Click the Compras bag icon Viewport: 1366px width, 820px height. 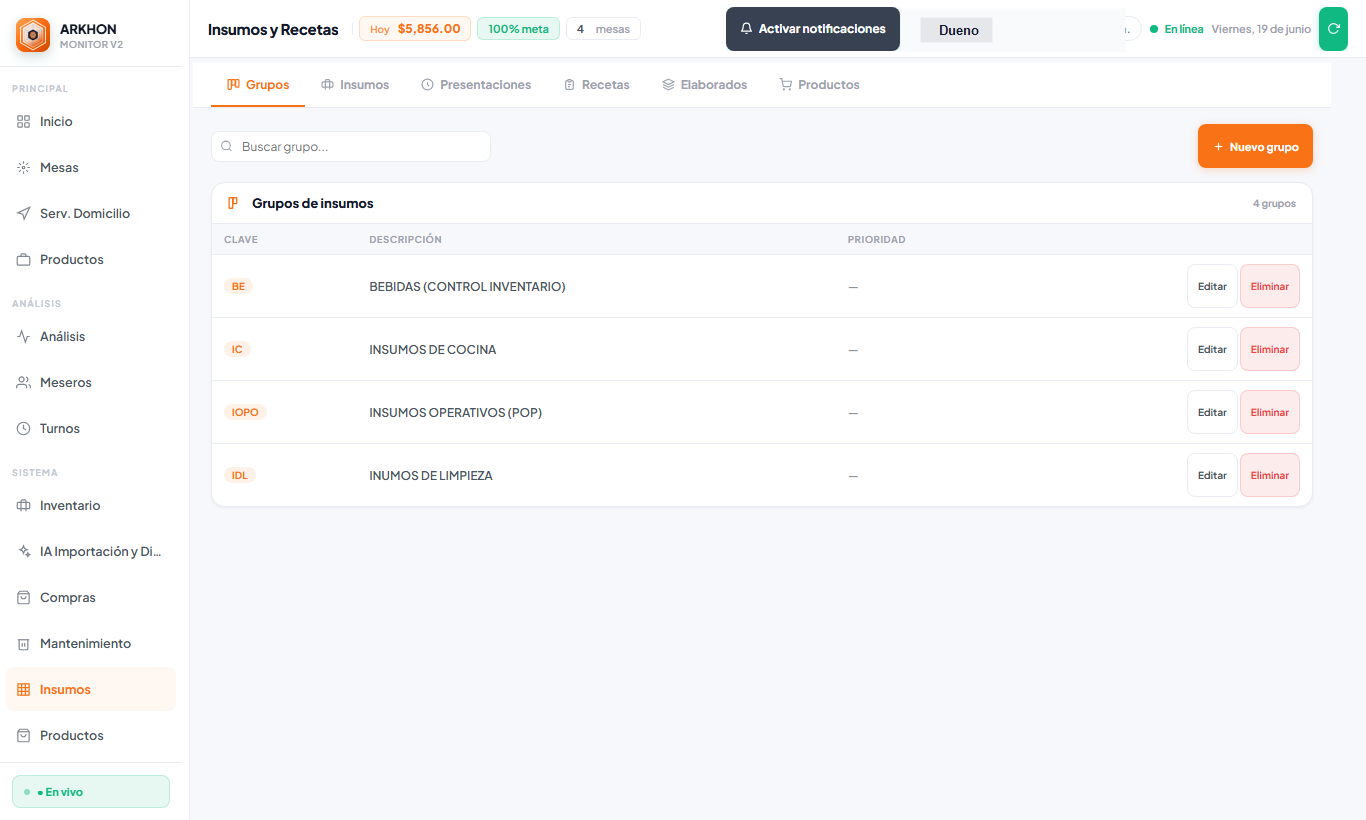pos(24,597)
